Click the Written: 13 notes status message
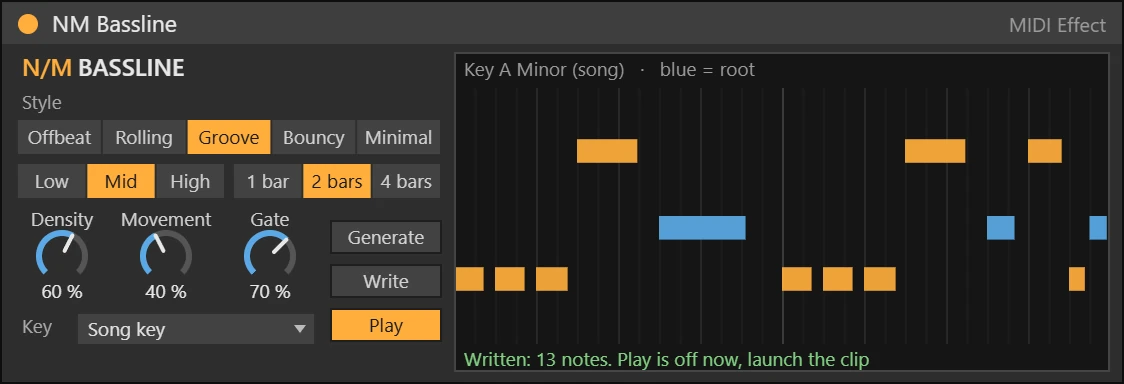This screenshot has width=1124, height=384. pyautogui.click(x=666, y=359)
